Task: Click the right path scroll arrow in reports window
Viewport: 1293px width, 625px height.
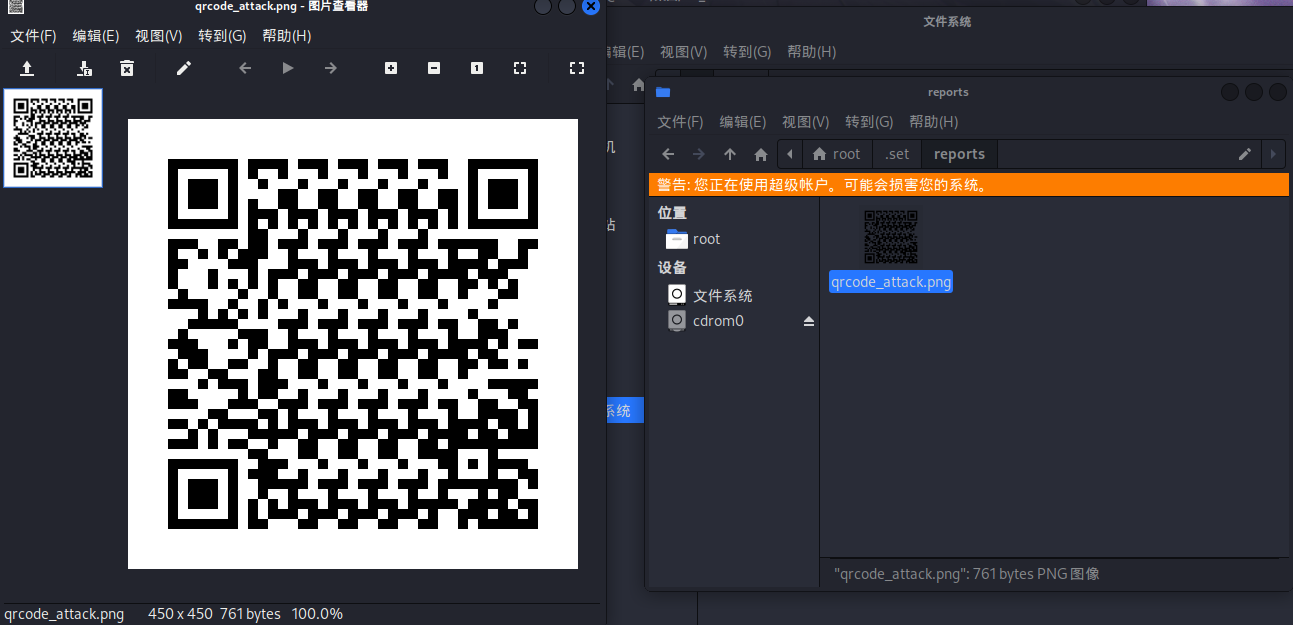Action: point(1273,154)
